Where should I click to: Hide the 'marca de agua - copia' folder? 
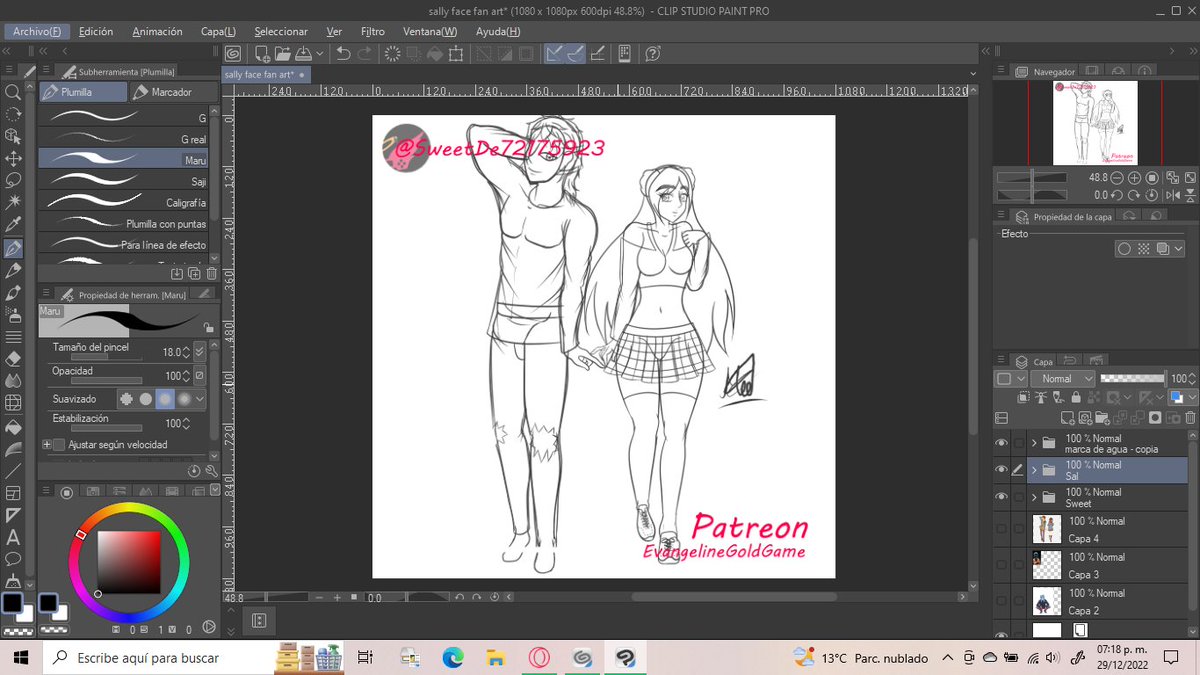pos(1002,443)
